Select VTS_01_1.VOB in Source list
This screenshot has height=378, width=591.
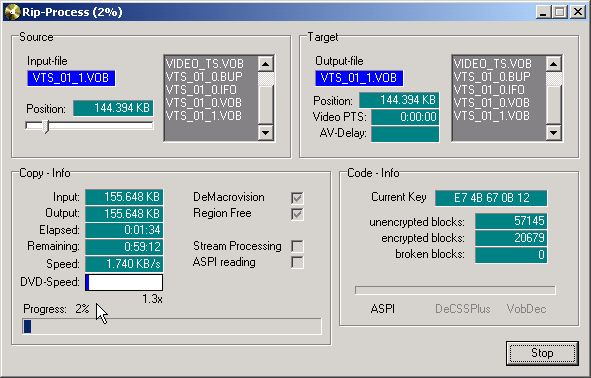204,116
